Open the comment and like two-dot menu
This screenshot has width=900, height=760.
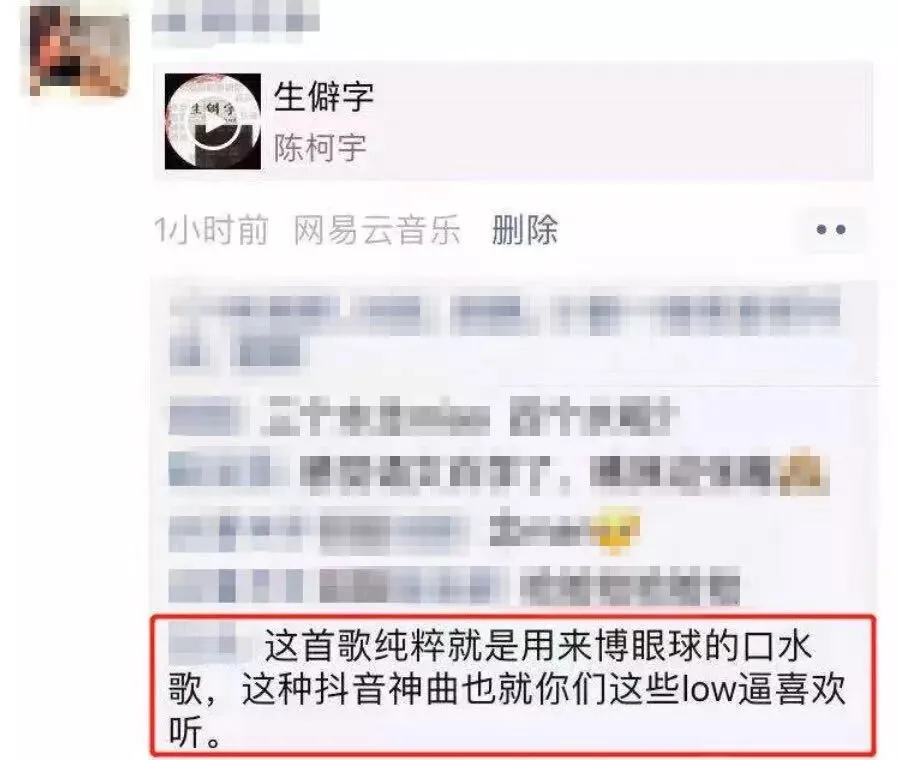point(831,230)
